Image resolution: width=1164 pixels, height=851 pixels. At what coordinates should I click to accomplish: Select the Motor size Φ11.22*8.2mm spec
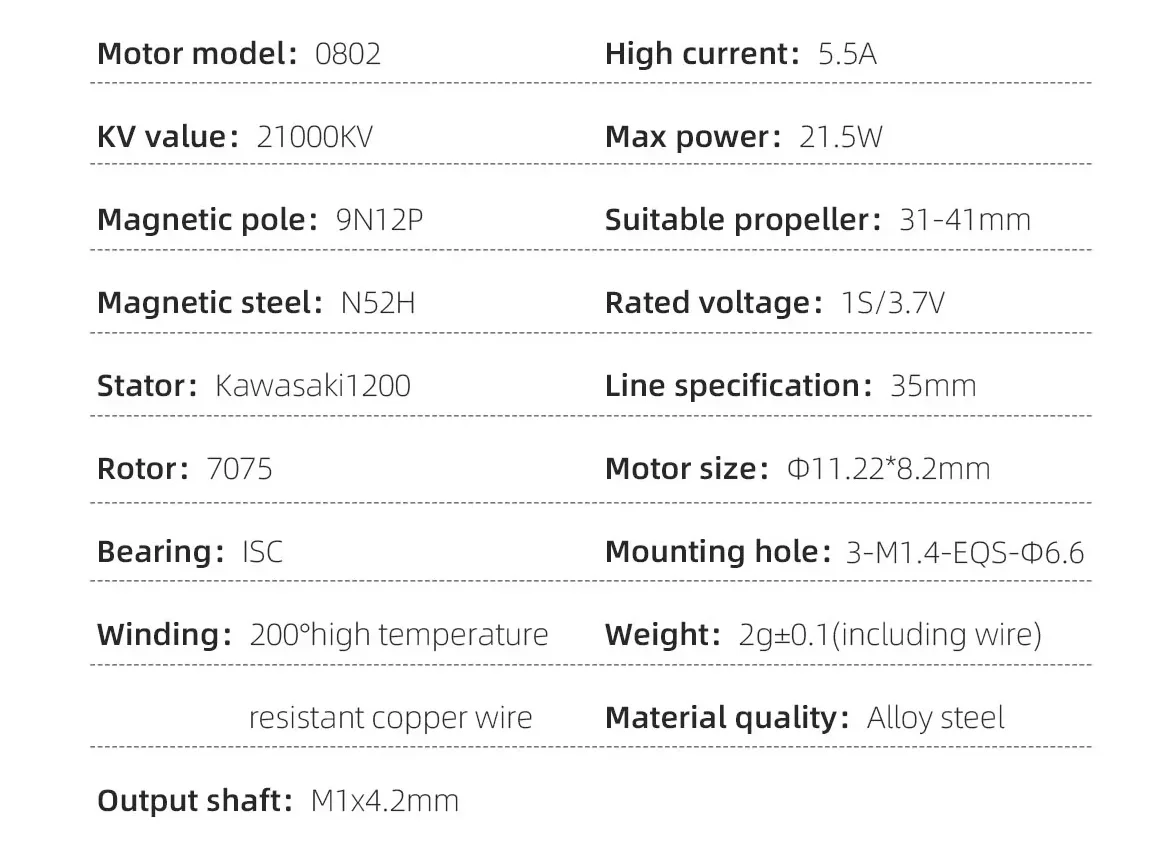click(798, 469)
